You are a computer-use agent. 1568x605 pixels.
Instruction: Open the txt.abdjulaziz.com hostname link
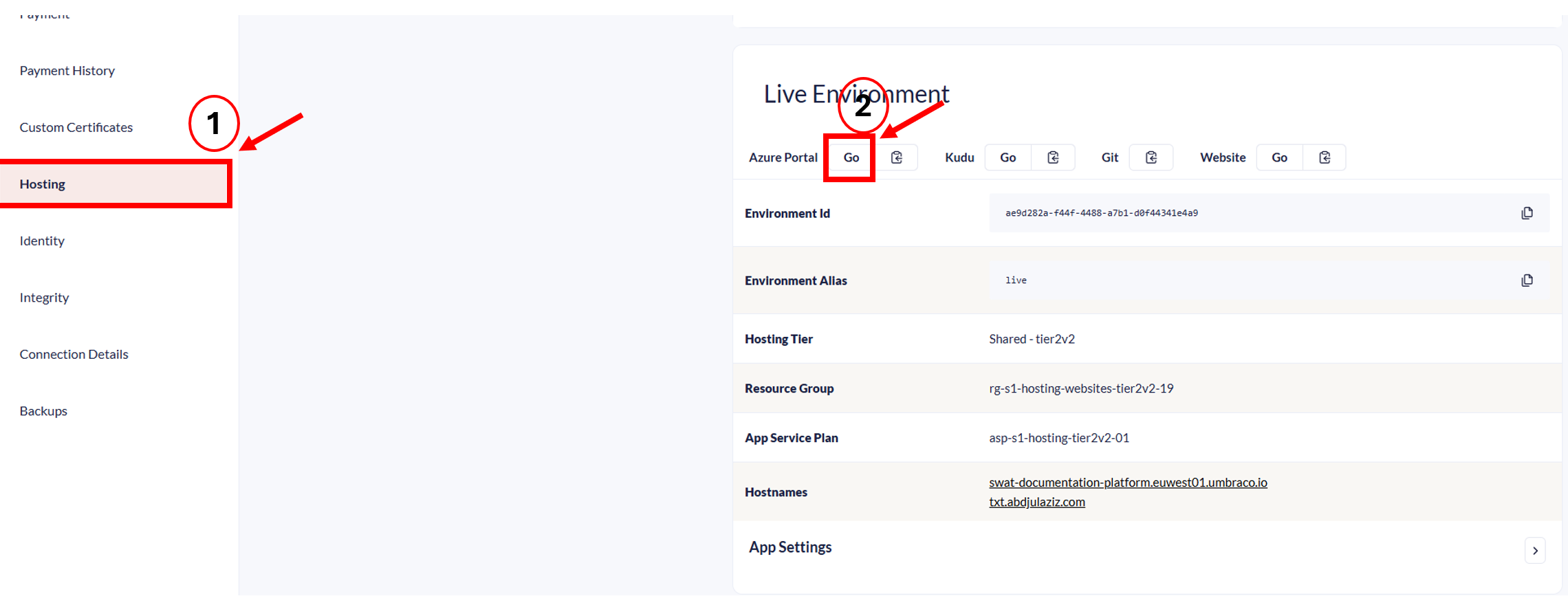click(x=1037, y=502)
